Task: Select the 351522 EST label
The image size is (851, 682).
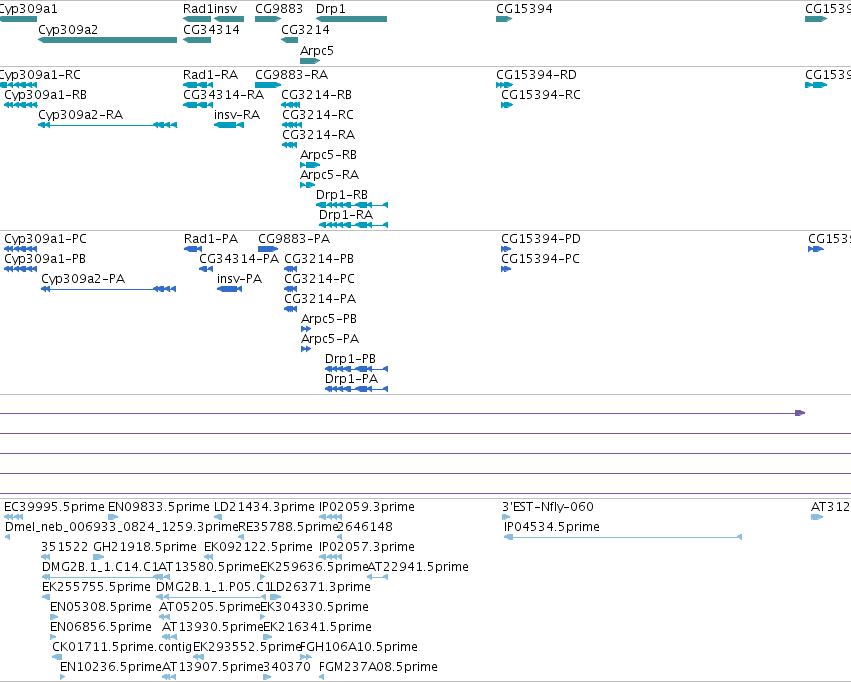Action: [65, 546]
